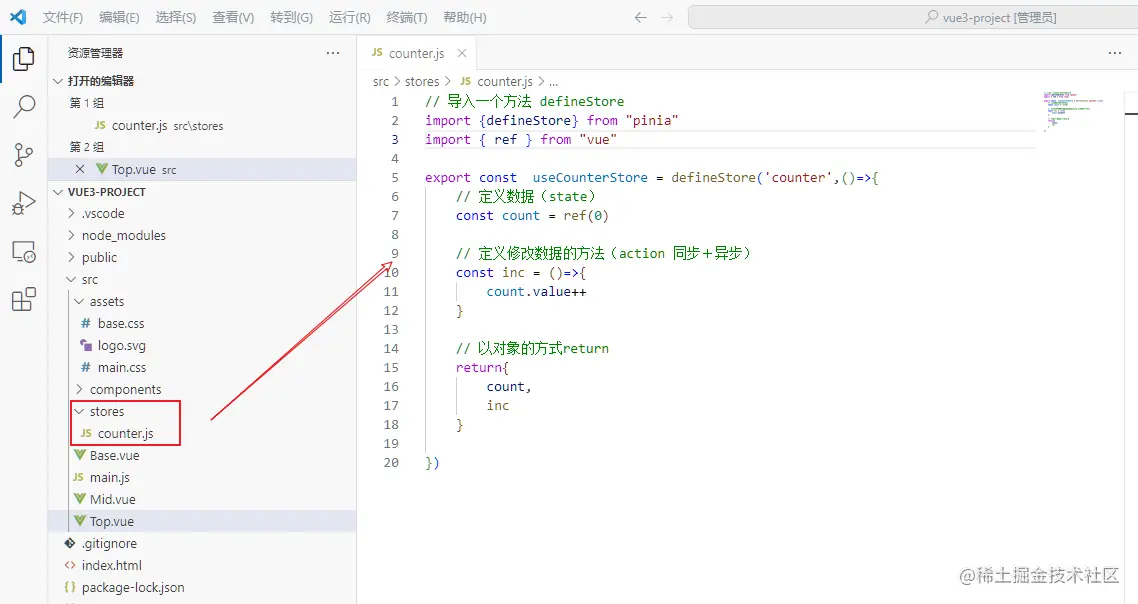Click the index.html file icon
Image resolution: width=1138 pixels, height=604 pixels.
[70, 565]
